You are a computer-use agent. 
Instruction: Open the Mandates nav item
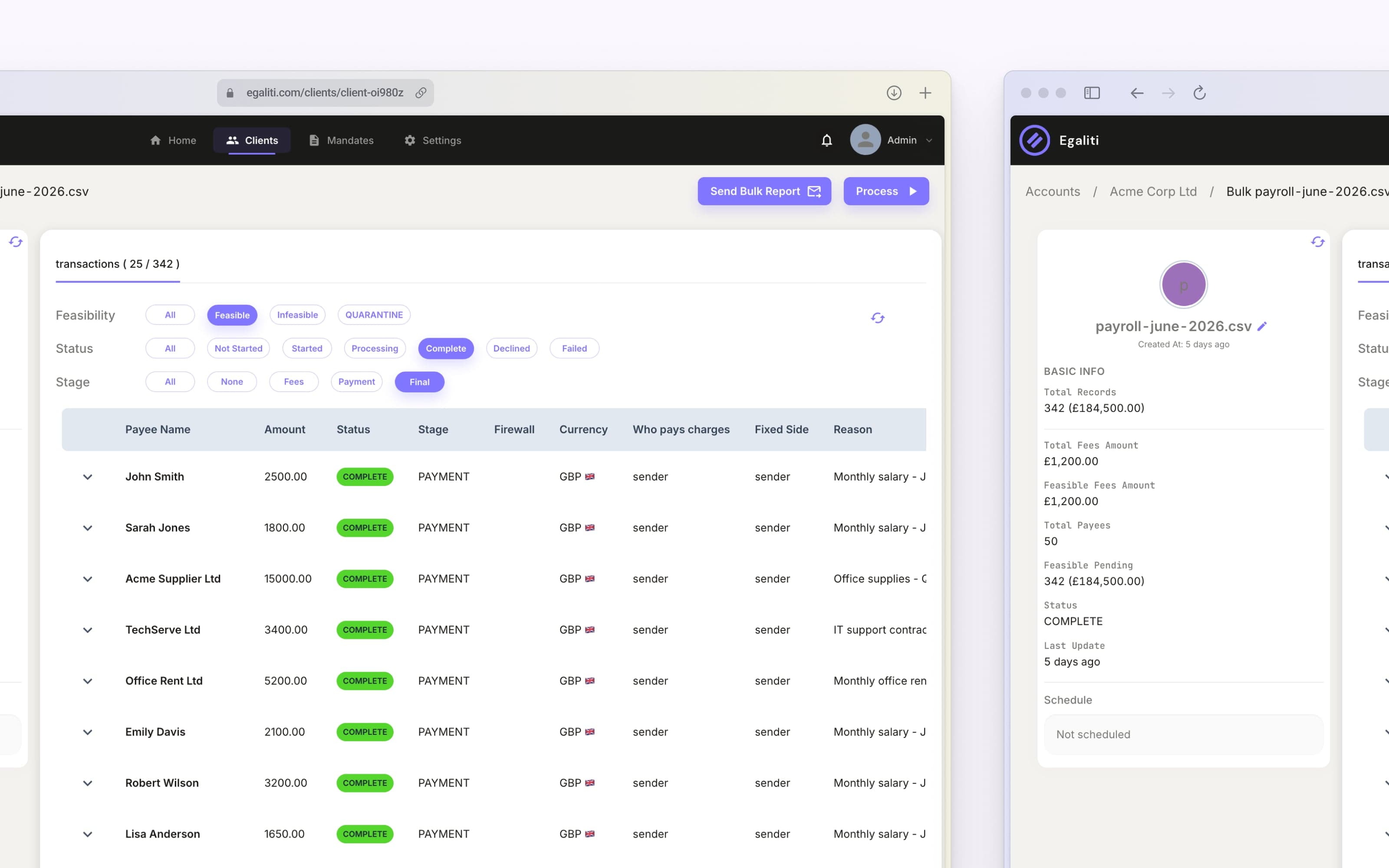[x=341, y=141]
